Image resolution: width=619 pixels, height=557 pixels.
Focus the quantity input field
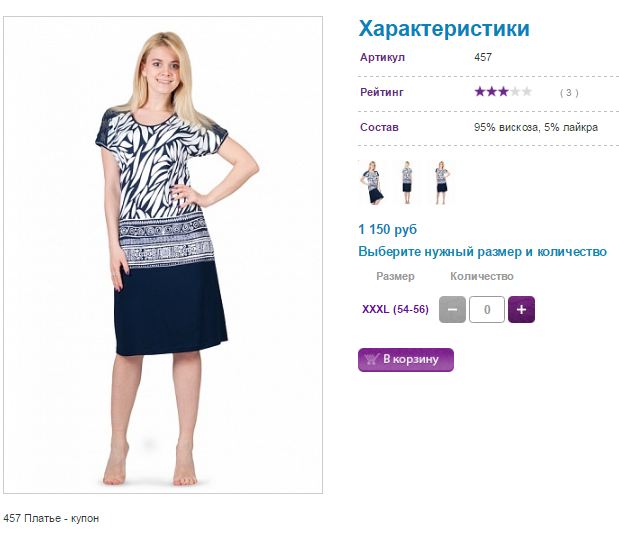487,309
